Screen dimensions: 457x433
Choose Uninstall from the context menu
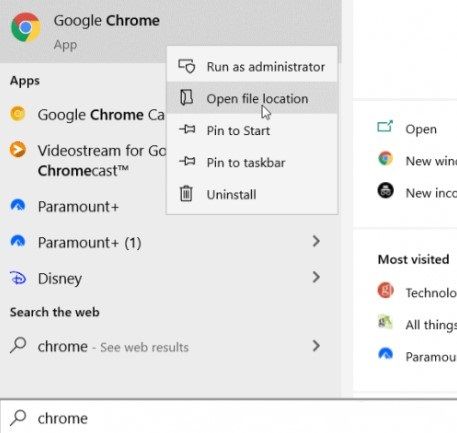tap(252, 194)
